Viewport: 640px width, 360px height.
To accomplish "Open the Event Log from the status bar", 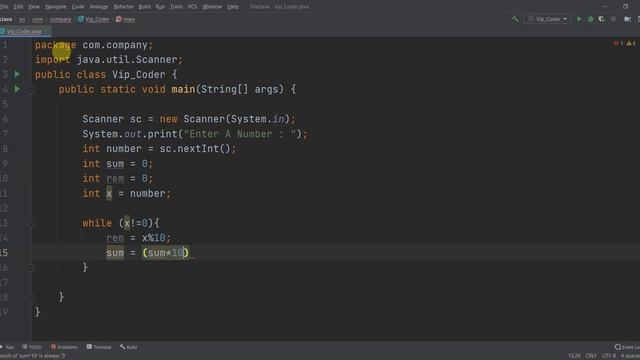I will tap(627, 347).
